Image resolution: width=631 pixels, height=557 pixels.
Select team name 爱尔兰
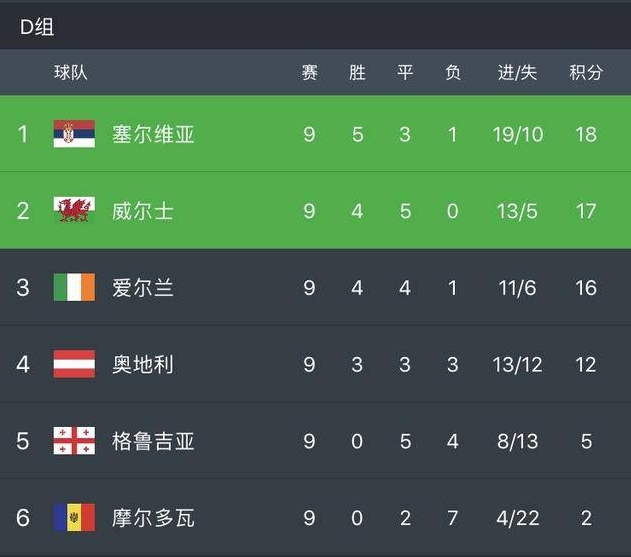point(143,288)
